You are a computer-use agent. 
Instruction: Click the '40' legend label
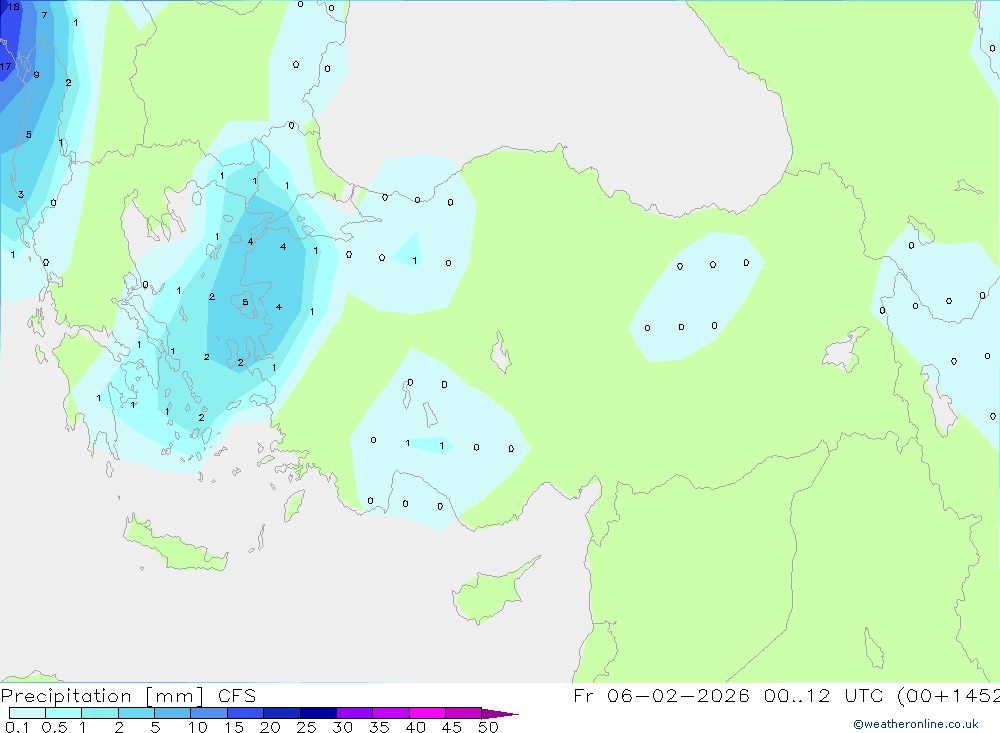pyautogui.click(x=416, y=727)
